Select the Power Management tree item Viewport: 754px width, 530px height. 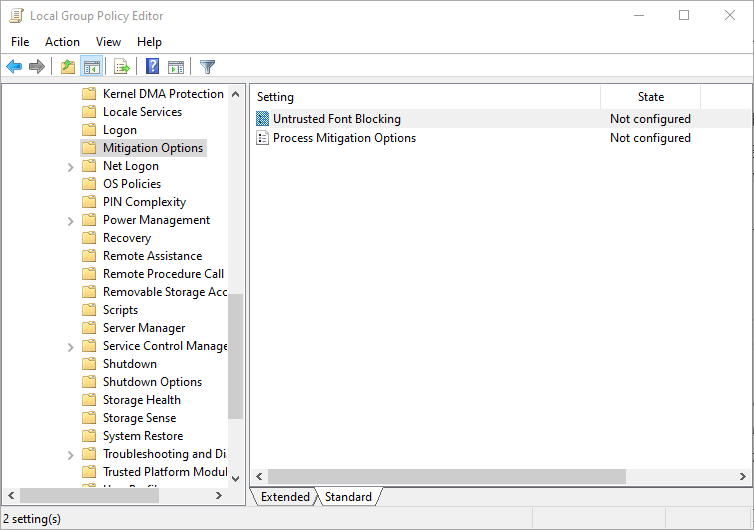156,220
